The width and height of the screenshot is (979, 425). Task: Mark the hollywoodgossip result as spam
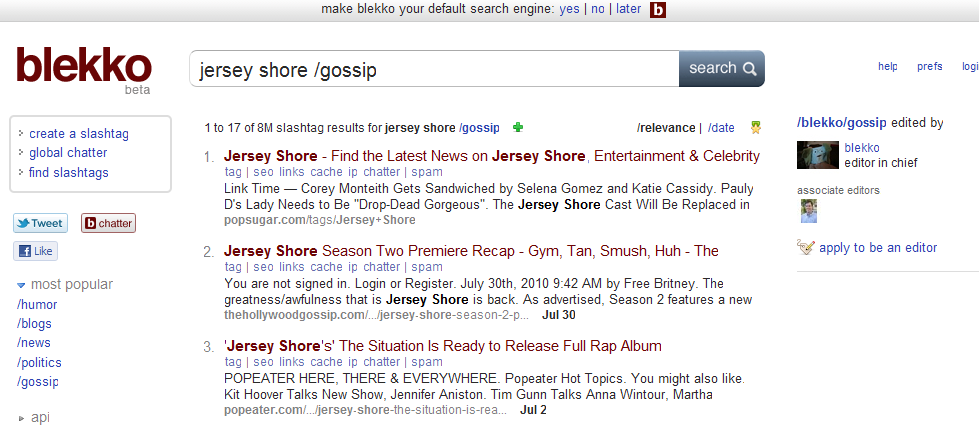coord(427,267)
